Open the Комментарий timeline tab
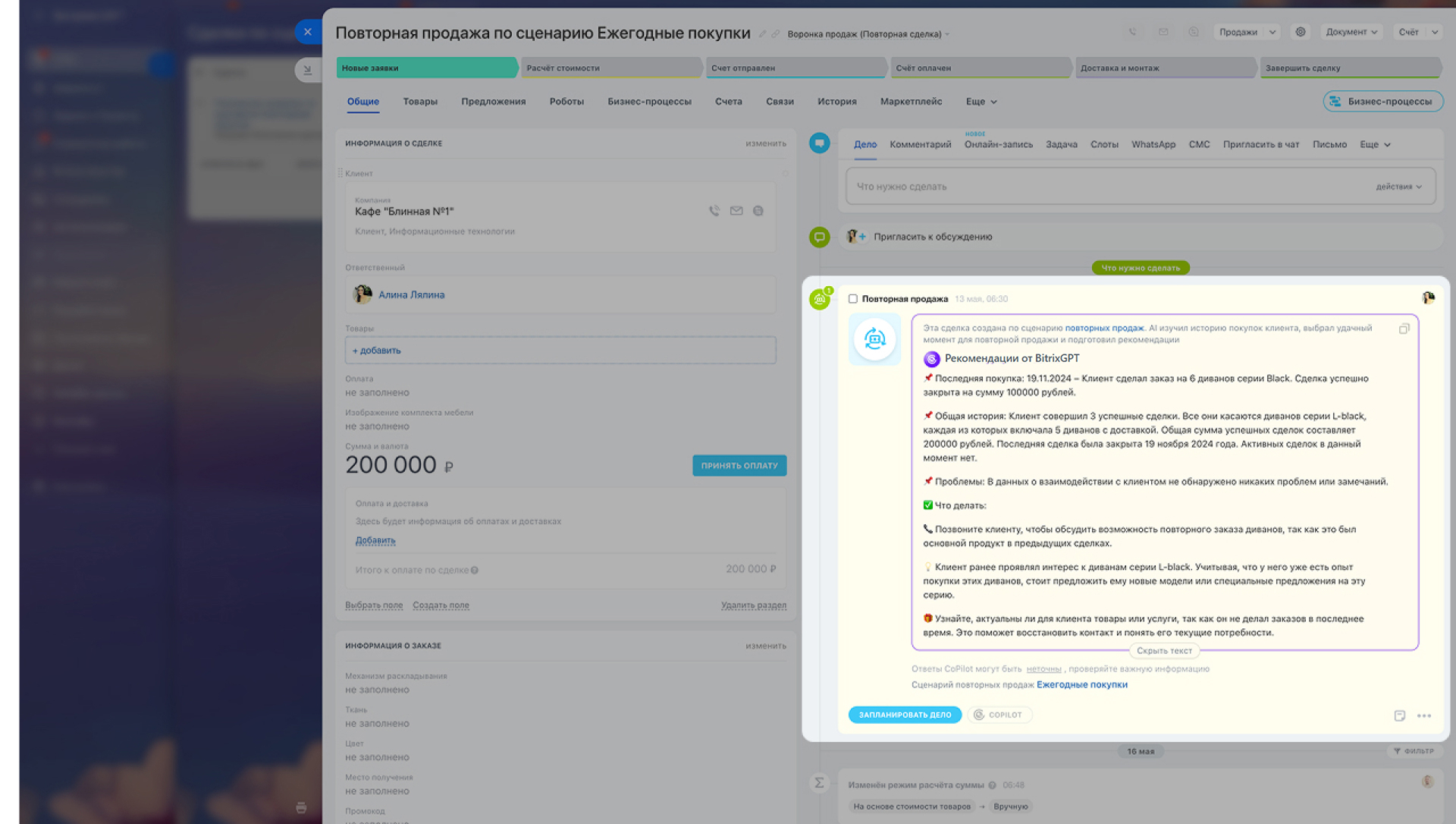This screenshot has height=824, width=1456. 920,145
